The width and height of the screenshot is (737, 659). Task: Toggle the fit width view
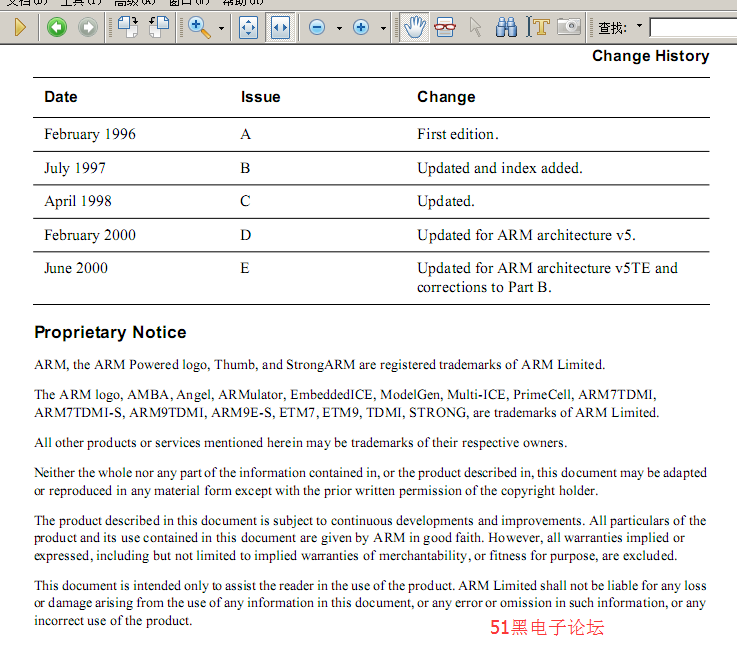[280, 28]
